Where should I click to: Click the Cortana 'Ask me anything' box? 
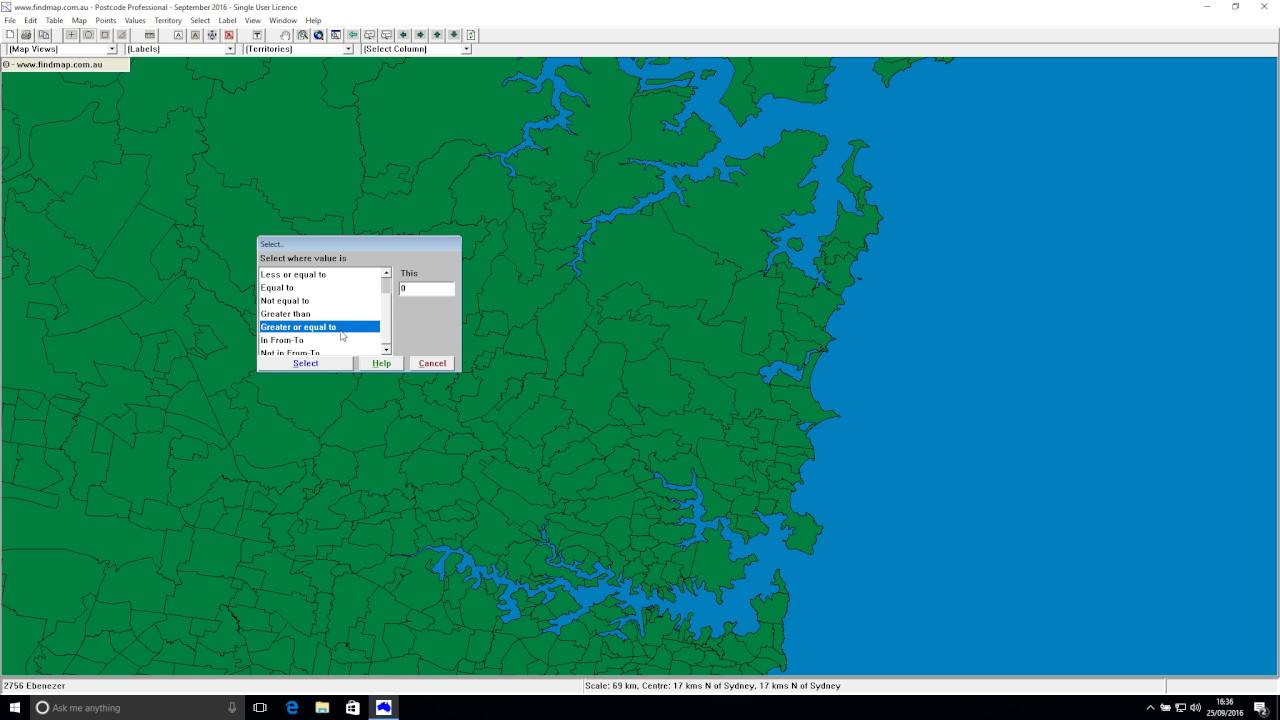pyautogui.click(x=137, y=707)
